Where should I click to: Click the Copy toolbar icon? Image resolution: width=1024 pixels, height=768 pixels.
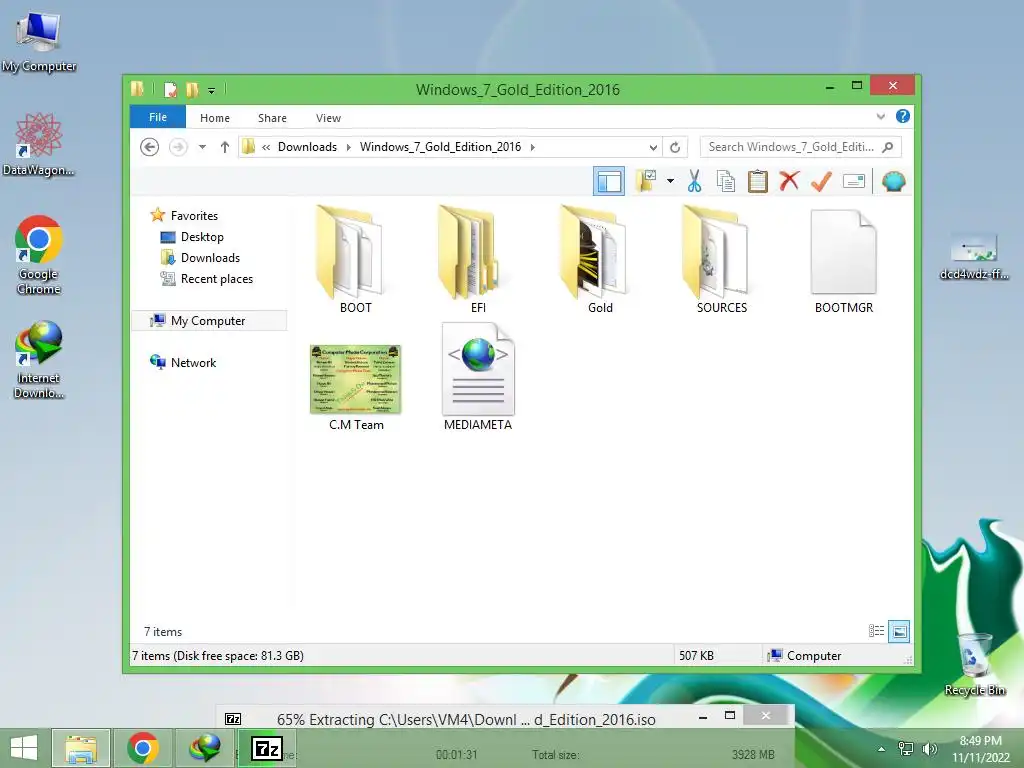[726, 181]
